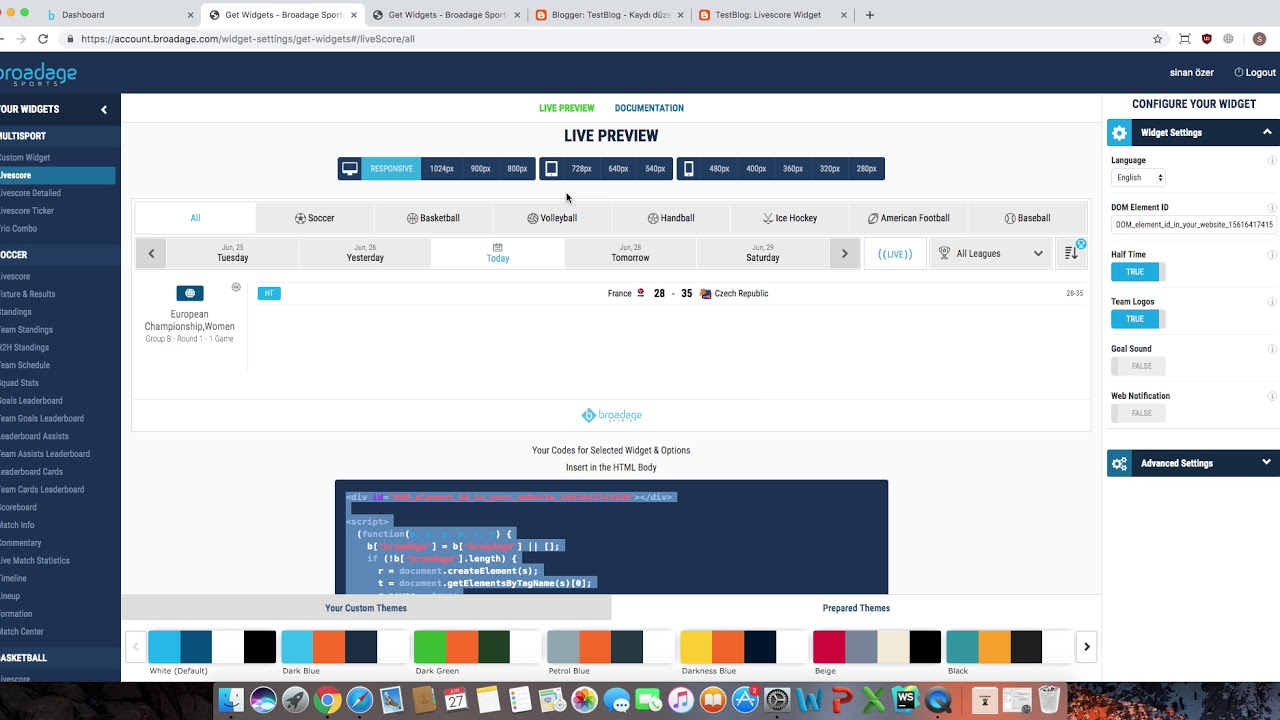Viewport: 1280px width, 720px height.
Task: Open Chrome from the dock
Action: [327, 700]
